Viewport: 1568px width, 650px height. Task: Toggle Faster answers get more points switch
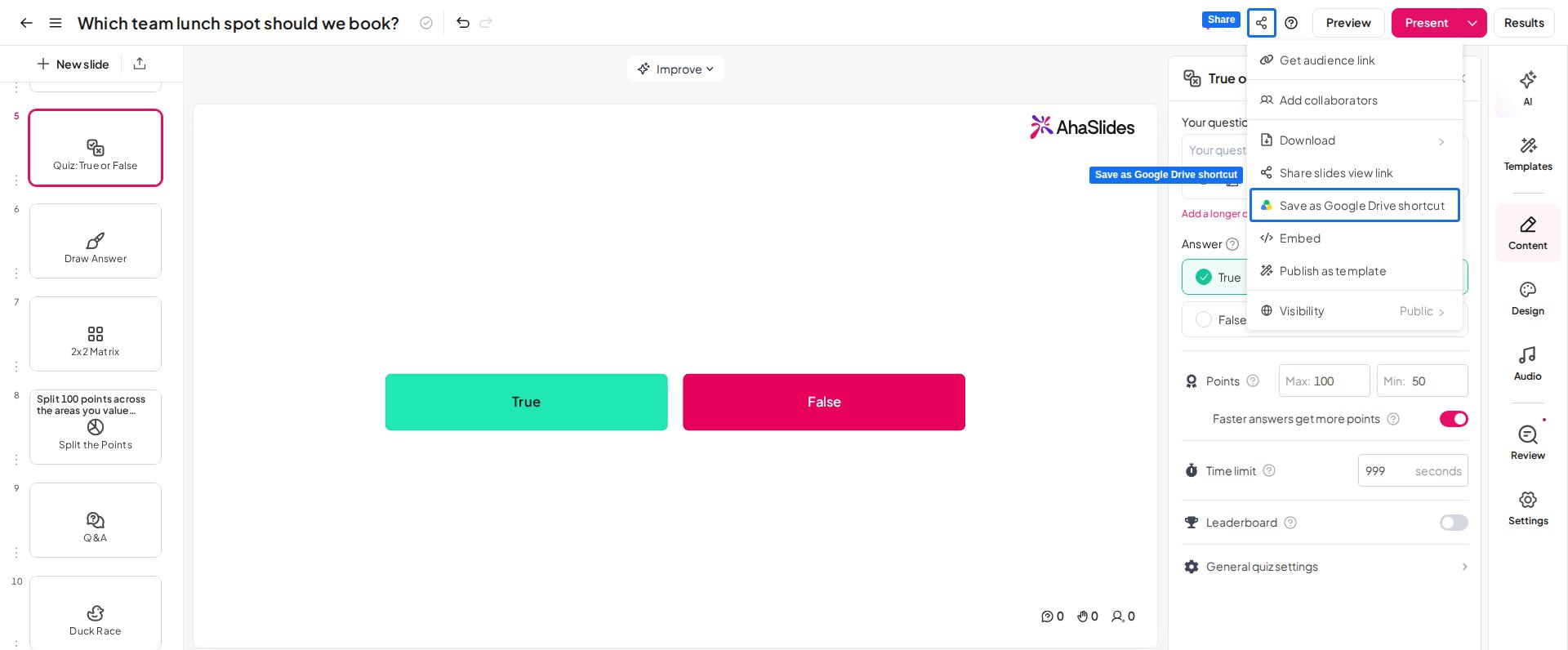(x=1454, y=419)
